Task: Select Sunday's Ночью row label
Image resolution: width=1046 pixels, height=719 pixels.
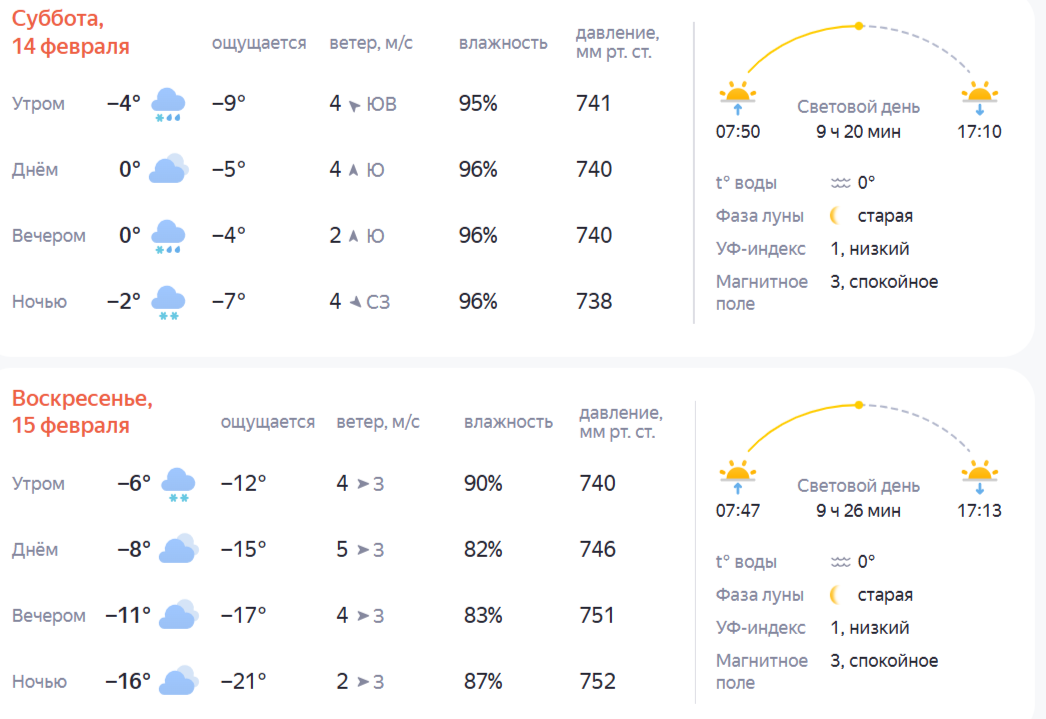Action: (39, 682)
